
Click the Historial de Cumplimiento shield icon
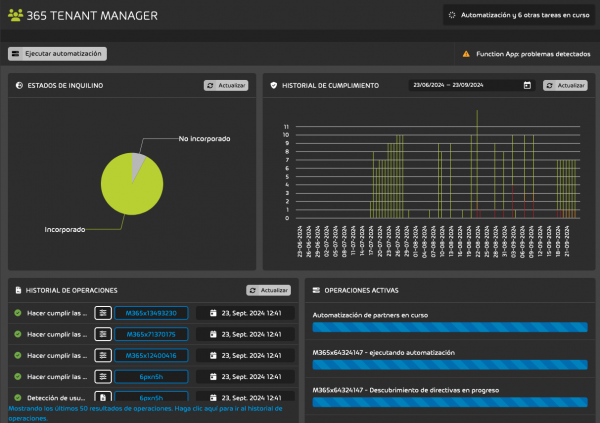click(x=274, y=85)
